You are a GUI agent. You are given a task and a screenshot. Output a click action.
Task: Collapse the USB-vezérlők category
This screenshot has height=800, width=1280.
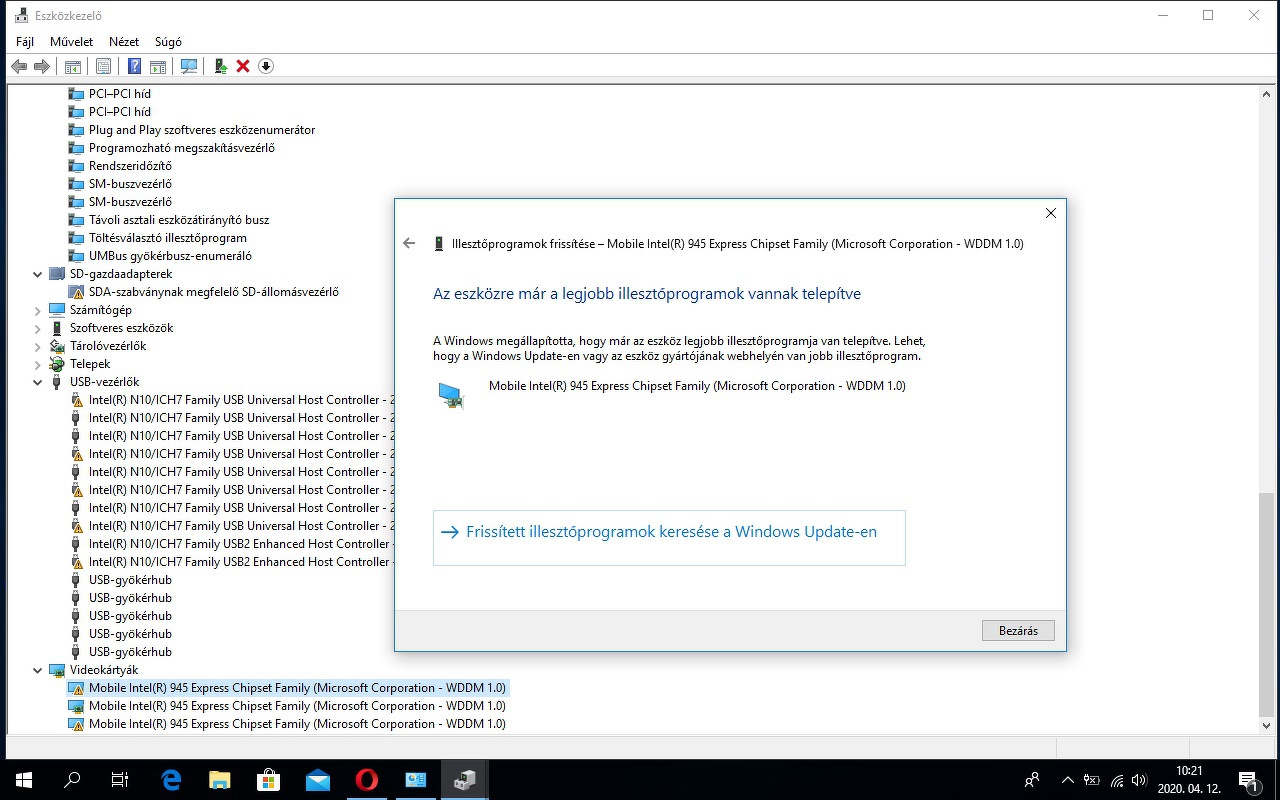click(x=38, y=382)
